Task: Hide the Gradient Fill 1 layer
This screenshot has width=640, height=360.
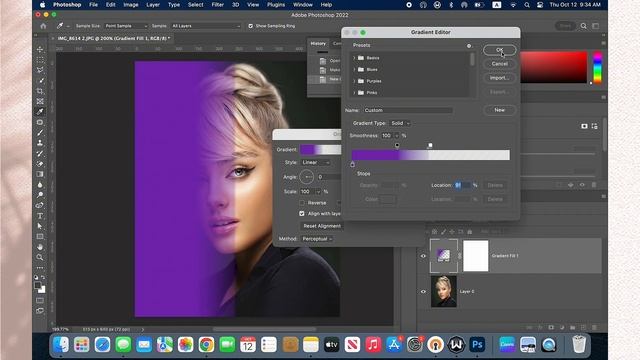Action: coord(423,256)
